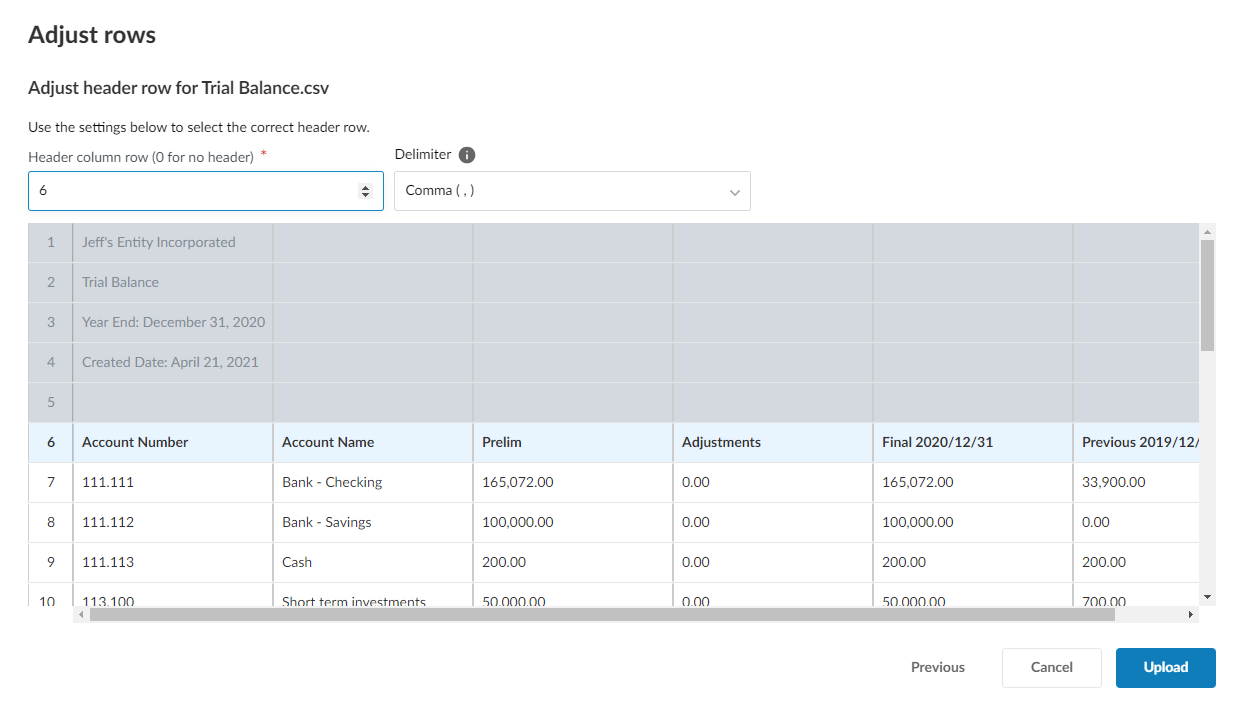Click the Final 2020/12/31 header cell
The width and height of the screenshot is (1244, 709).
(x=972, y=442)
